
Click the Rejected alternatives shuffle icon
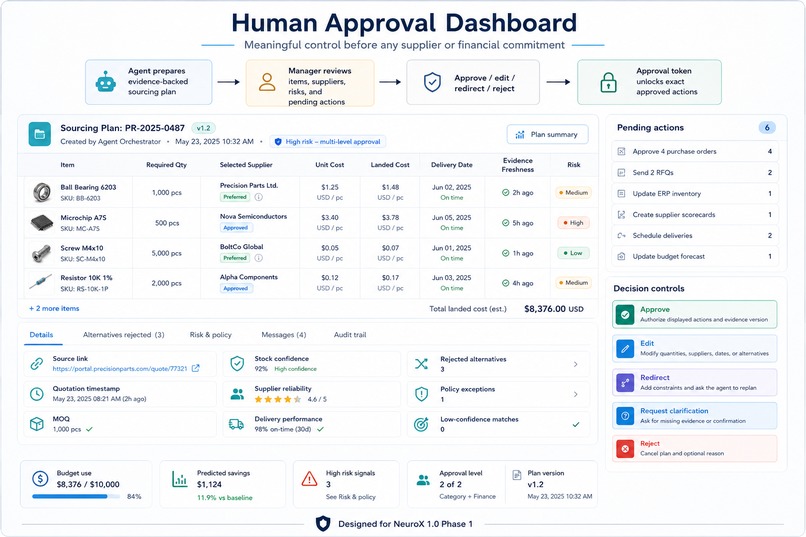(x=421, y=364)
